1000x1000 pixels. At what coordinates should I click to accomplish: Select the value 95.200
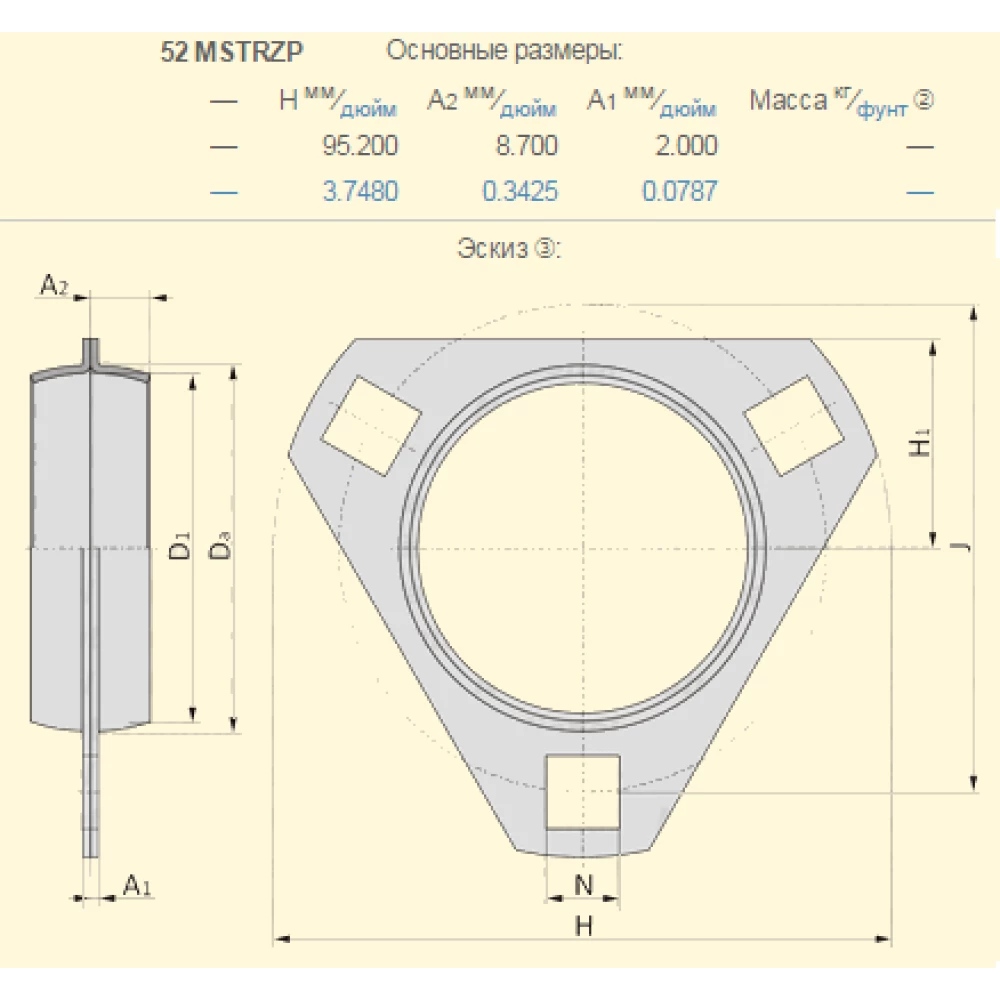point(358,147)
